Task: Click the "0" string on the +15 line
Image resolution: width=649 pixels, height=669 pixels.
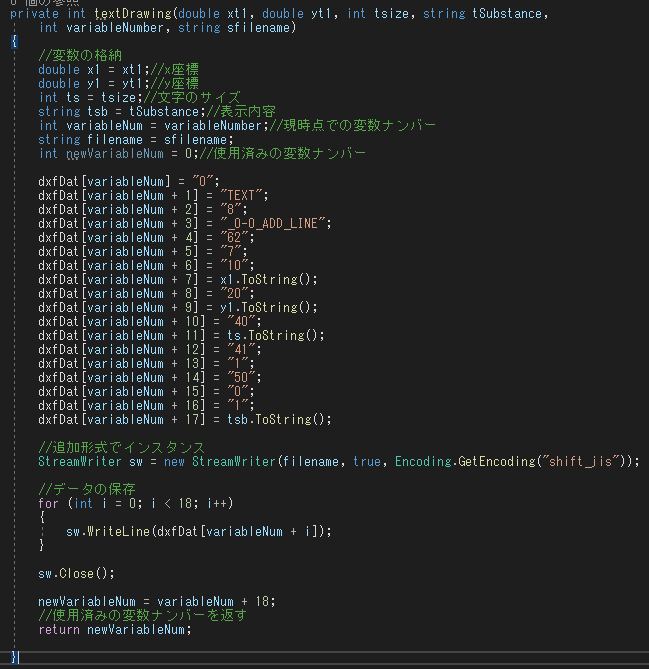Action: (238, 392)
